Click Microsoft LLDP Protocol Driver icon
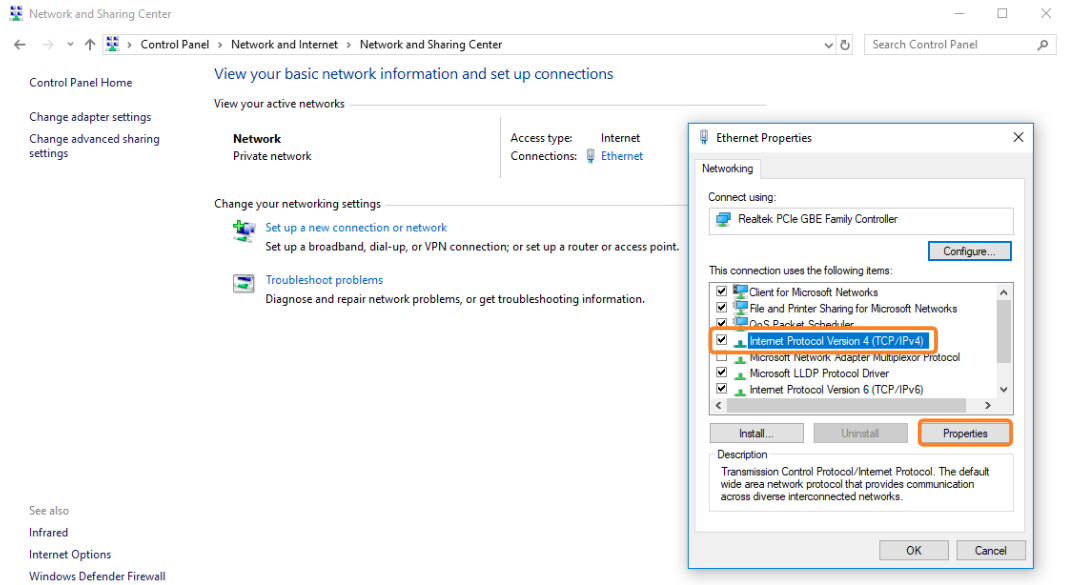Screen dimensions: 1066x585 pyautogui.click(x=740, y=374)
